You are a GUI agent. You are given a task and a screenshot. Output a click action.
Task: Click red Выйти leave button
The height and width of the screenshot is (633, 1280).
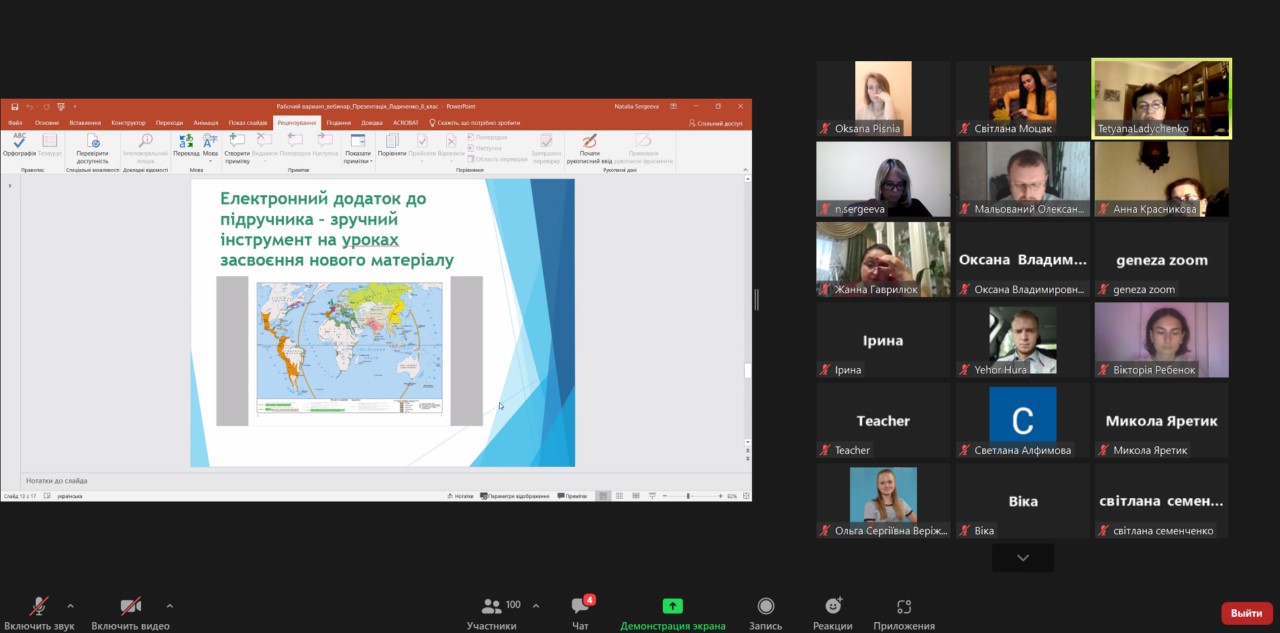pos(1247,613)
